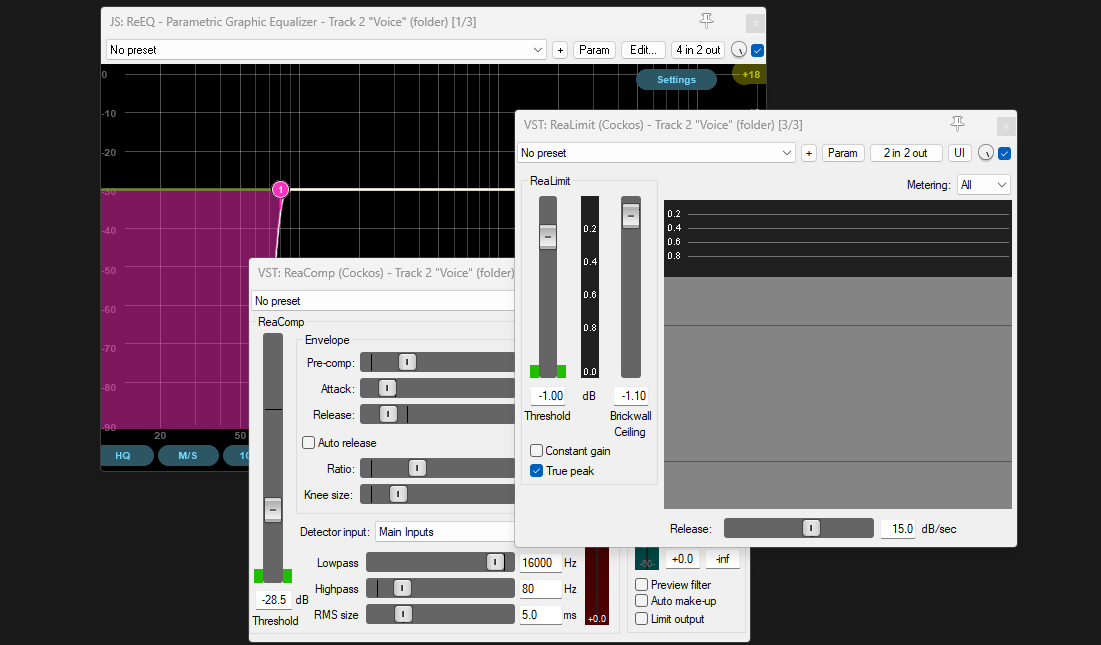Open ReEQ preset dropdown
This screenshot has height=645, width=1101.
click(x=327, y=50)
